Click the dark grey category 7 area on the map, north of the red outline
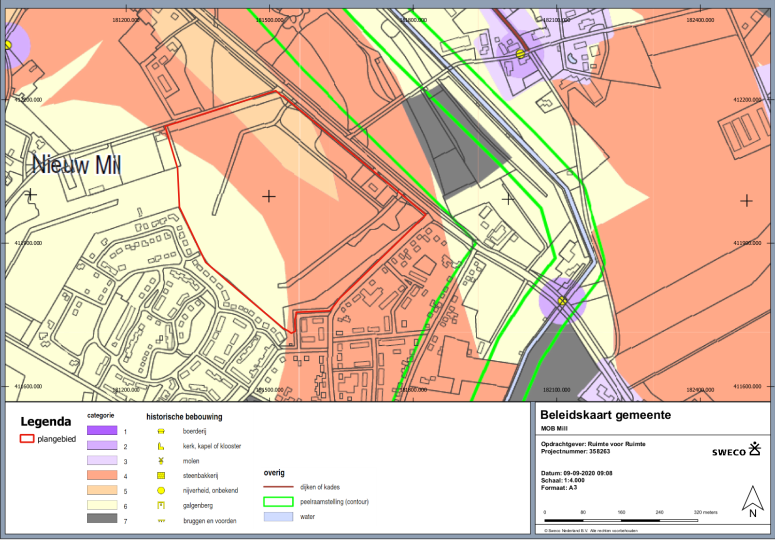 click(452, 148)
